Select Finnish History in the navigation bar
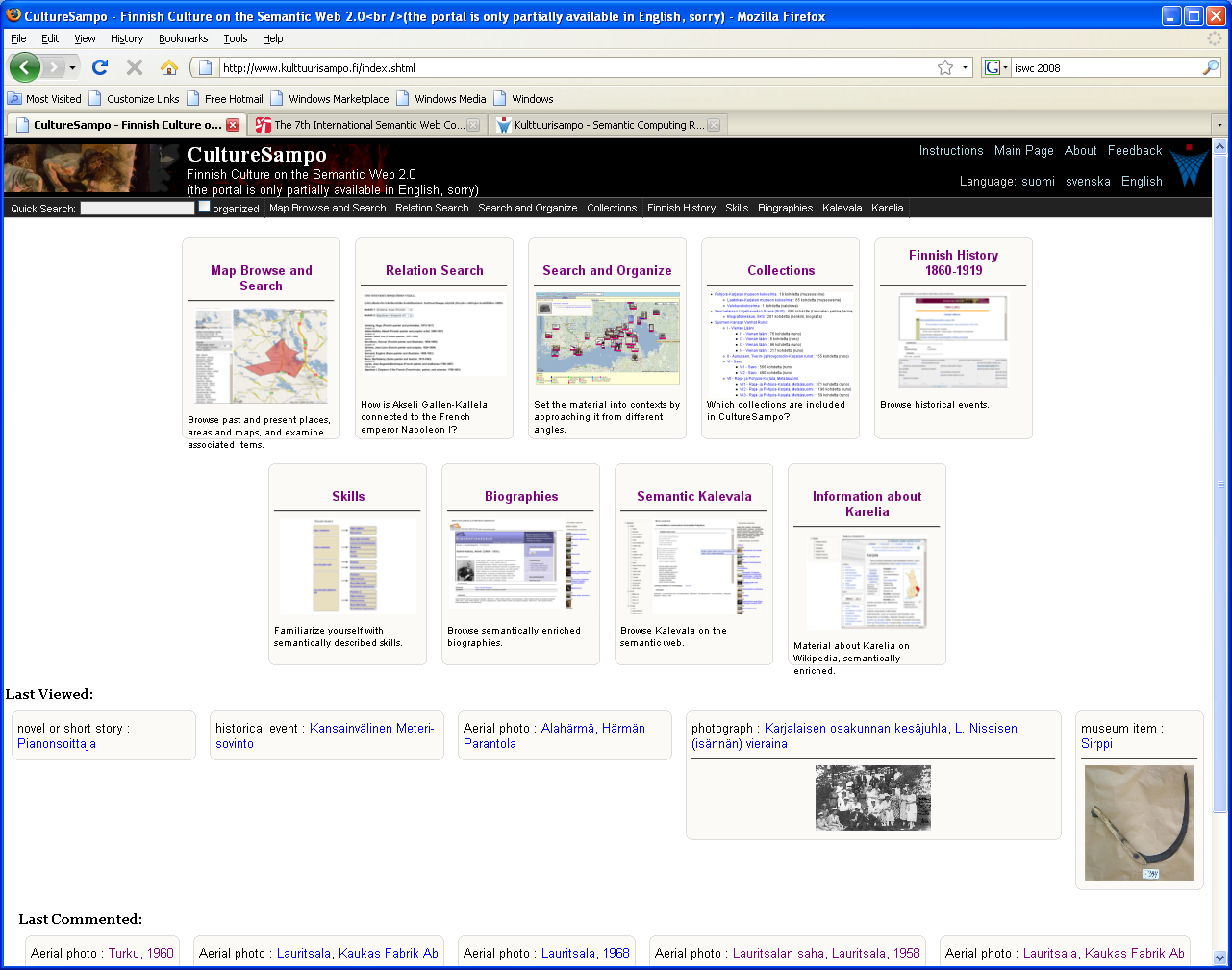The image size is (1232, 970). 681,208
